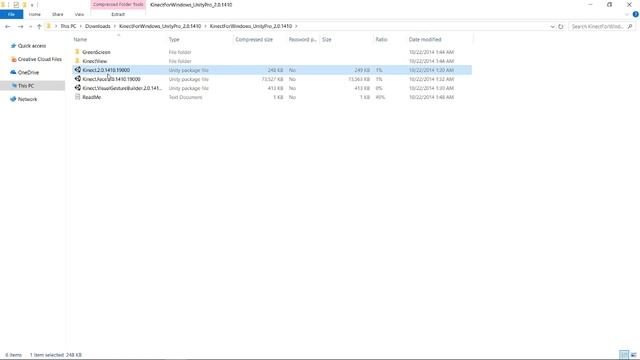Select the ReadMe text document

(x=91, y=97)
